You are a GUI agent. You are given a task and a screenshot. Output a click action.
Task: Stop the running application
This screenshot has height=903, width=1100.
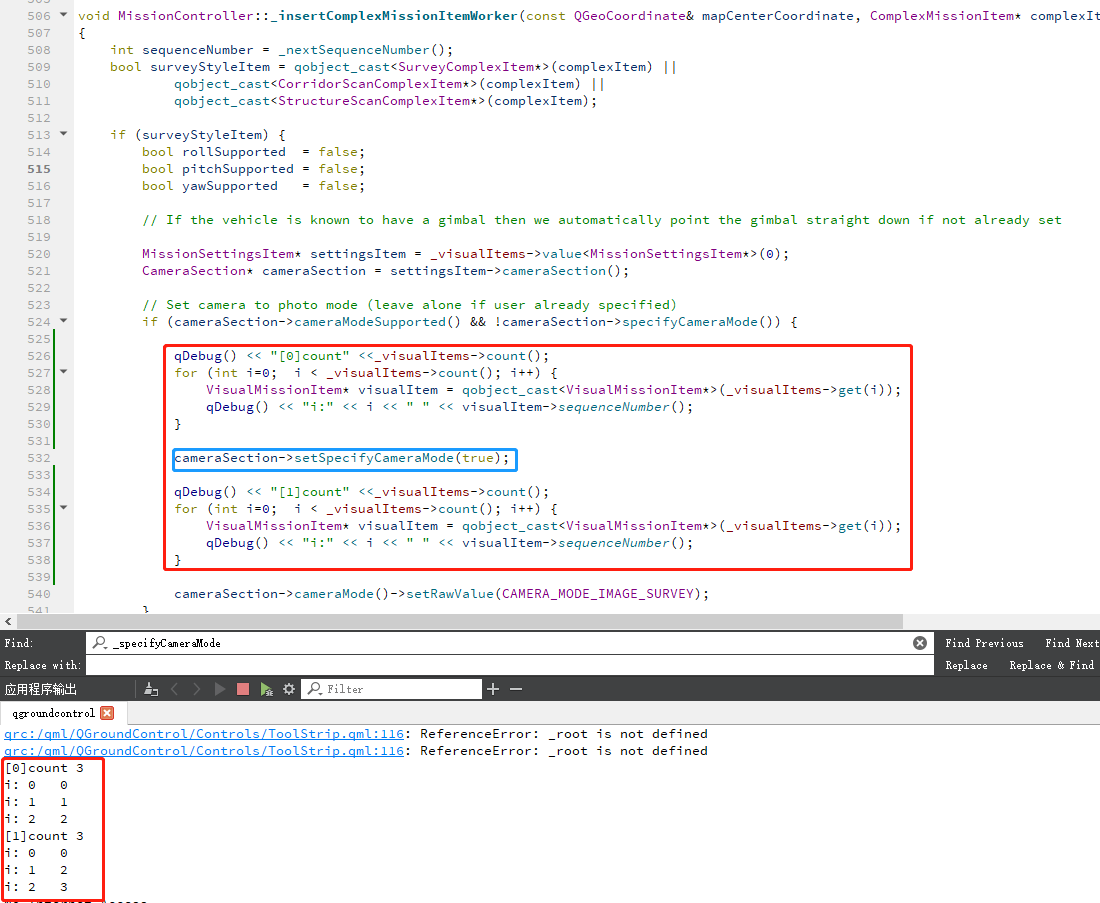[241, 689]
